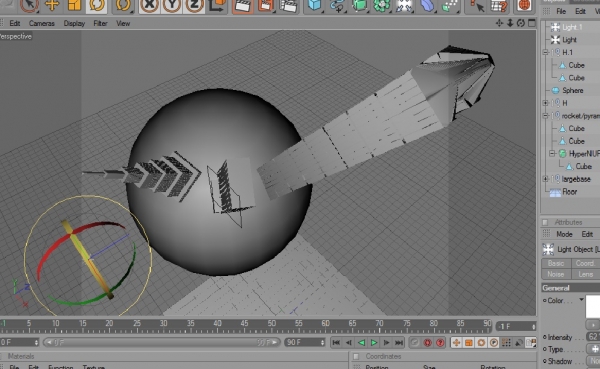Open the Display viewport menu
This screenshot has height=369, width=600.
[x=74, y=23]
